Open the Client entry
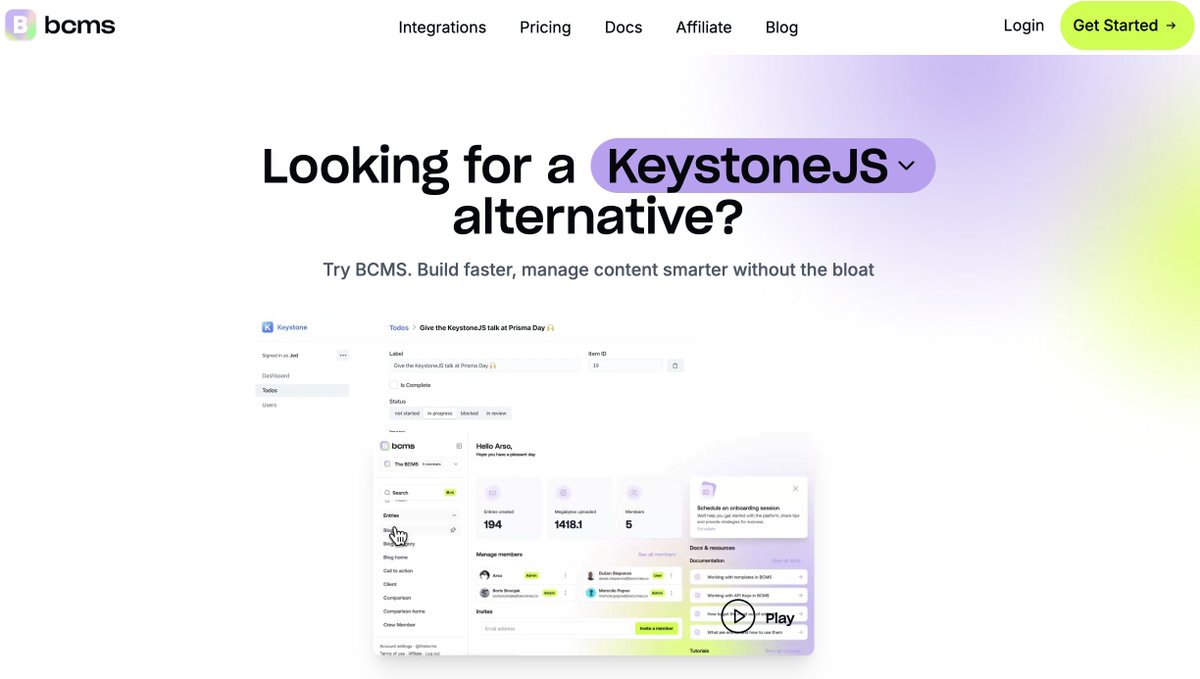The width and height of the screenshot is (1200, 679). [x=390, y=584]
